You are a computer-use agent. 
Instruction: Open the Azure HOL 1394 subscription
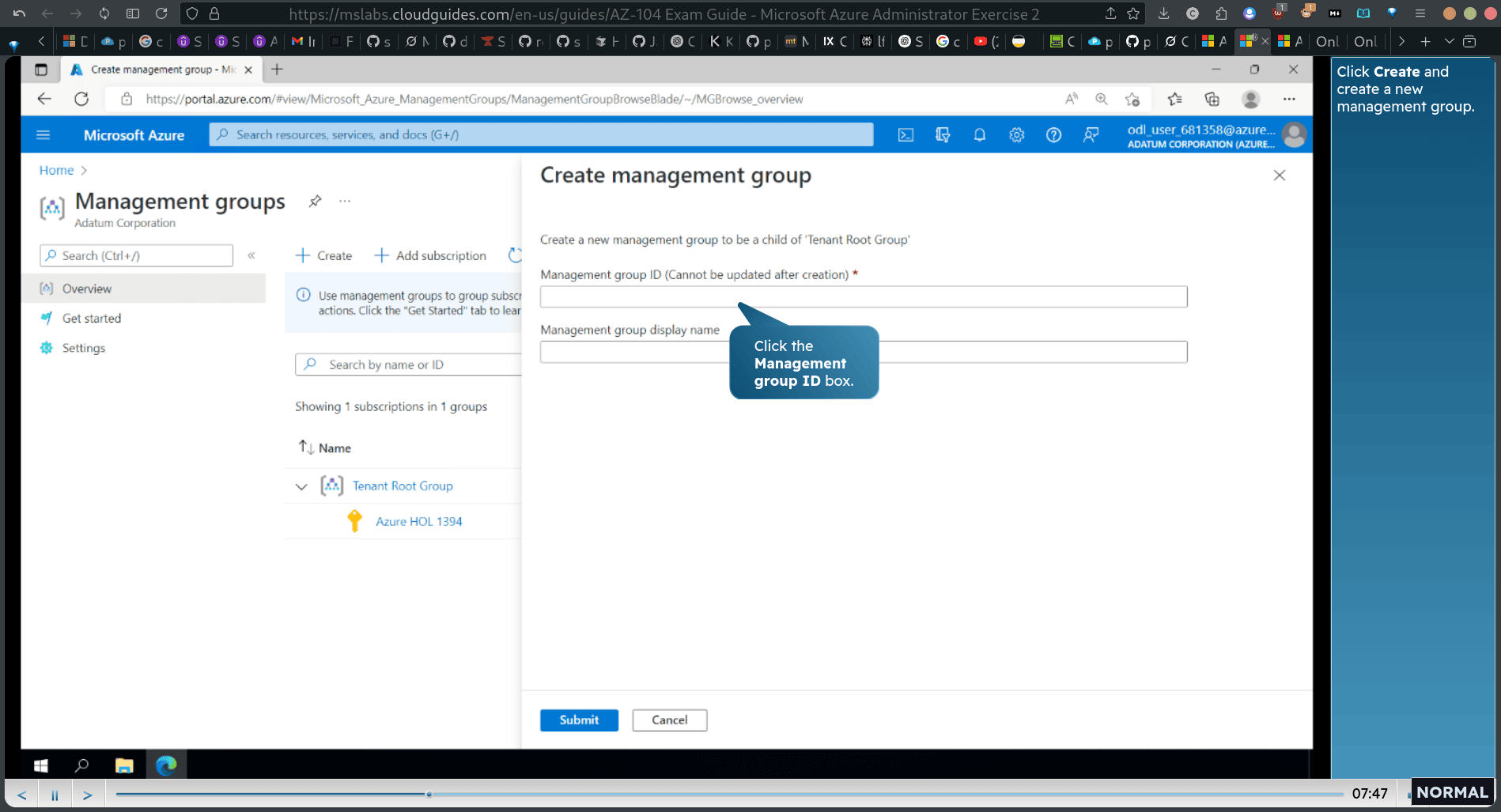click(418, 521)
